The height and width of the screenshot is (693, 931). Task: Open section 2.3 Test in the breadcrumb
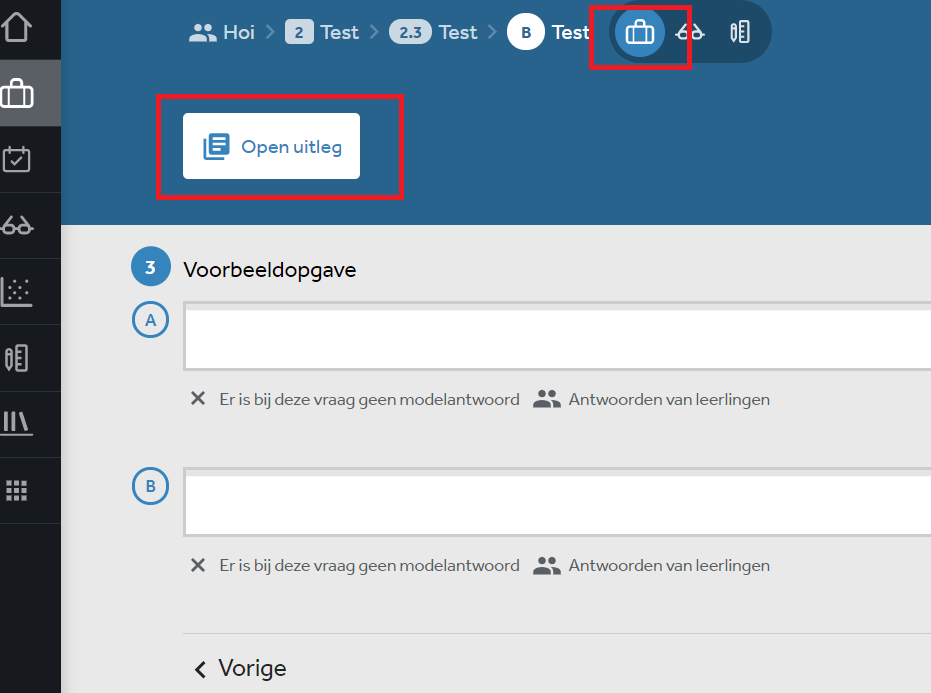click(x=433, y=32)
